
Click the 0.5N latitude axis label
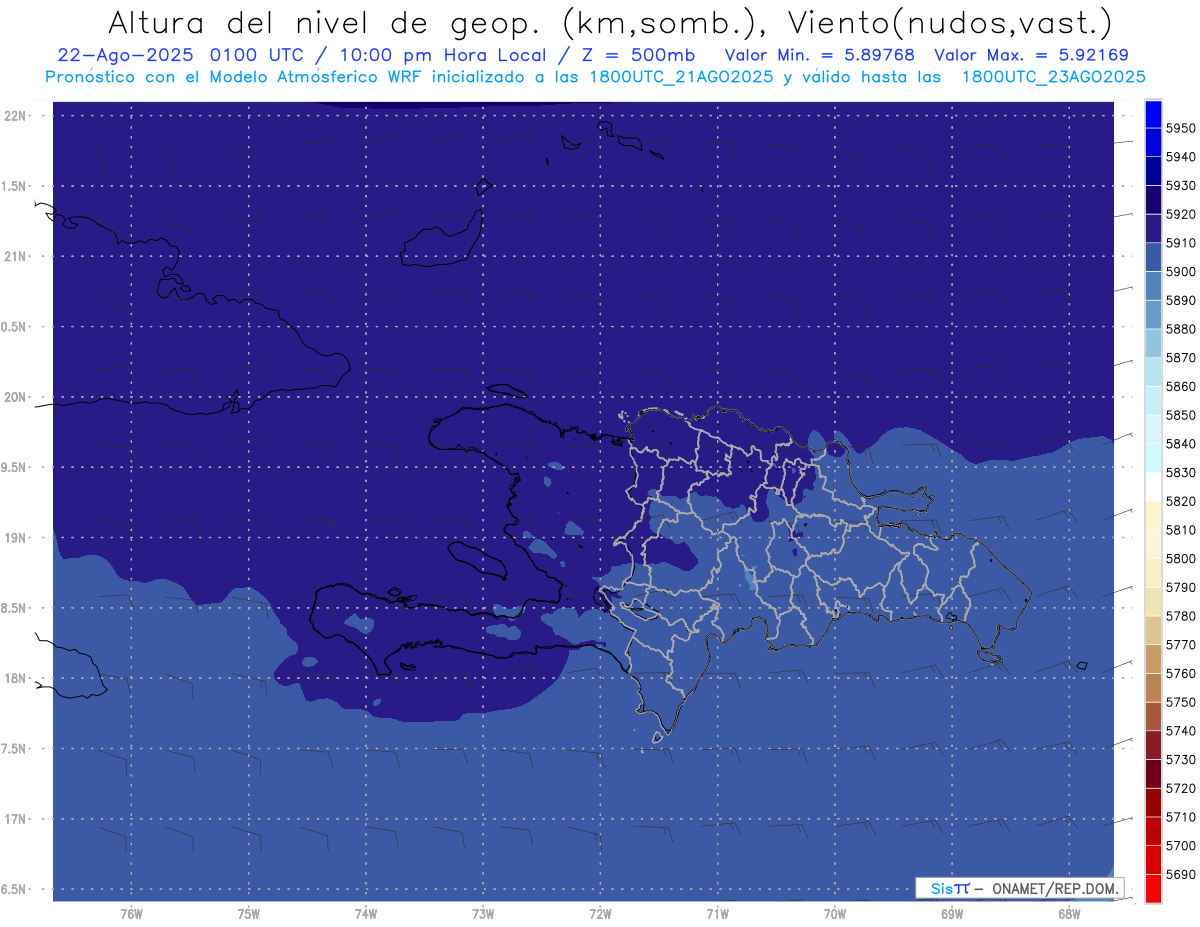[15, 327]
